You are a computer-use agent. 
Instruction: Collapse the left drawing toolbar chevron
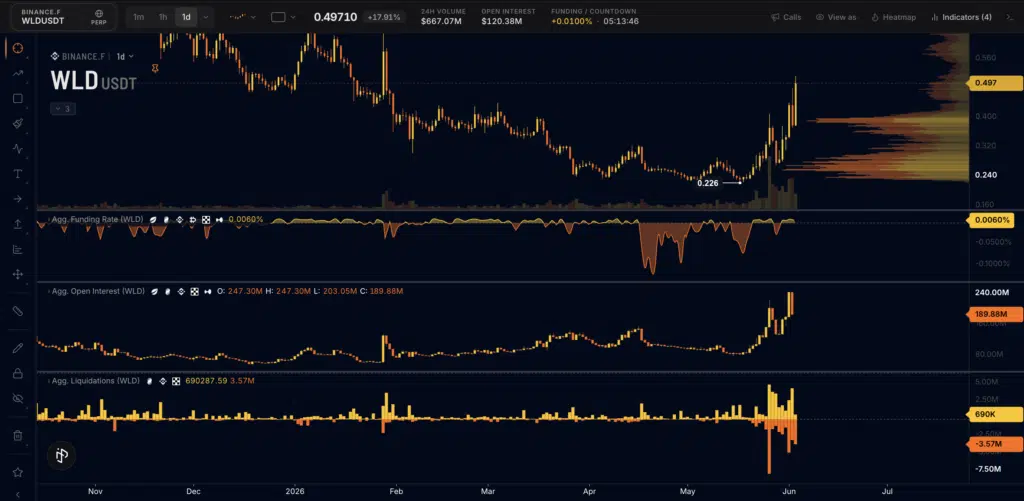pos(18,494)
